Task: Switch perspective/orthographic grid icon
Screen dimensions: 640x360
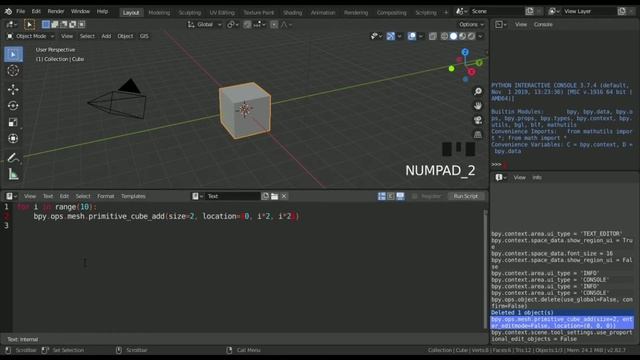Action: (478, 134)
